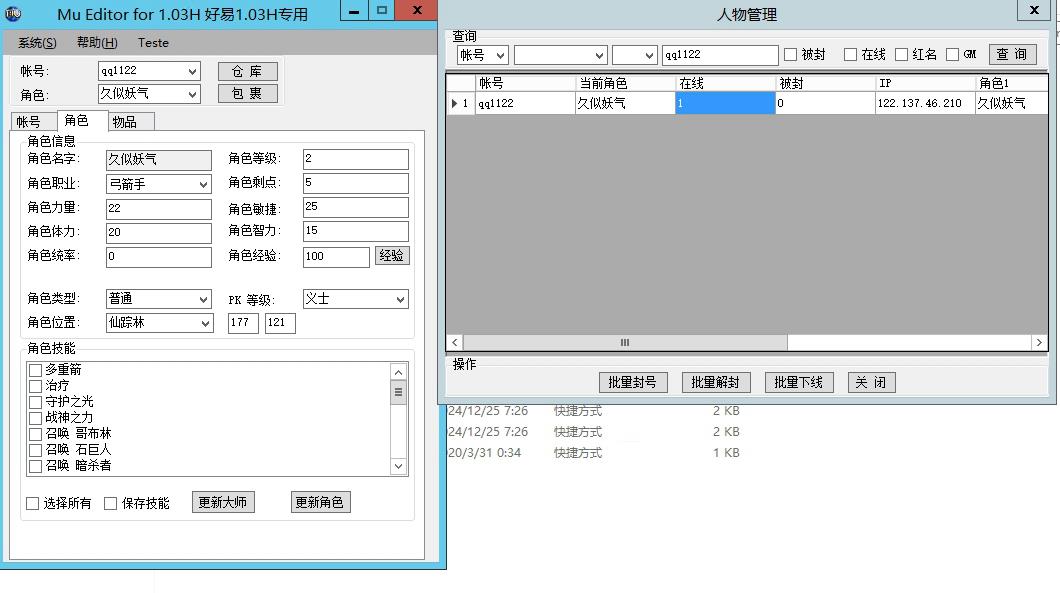Toggle the 选择所有 checkbox

pos(32,503)
